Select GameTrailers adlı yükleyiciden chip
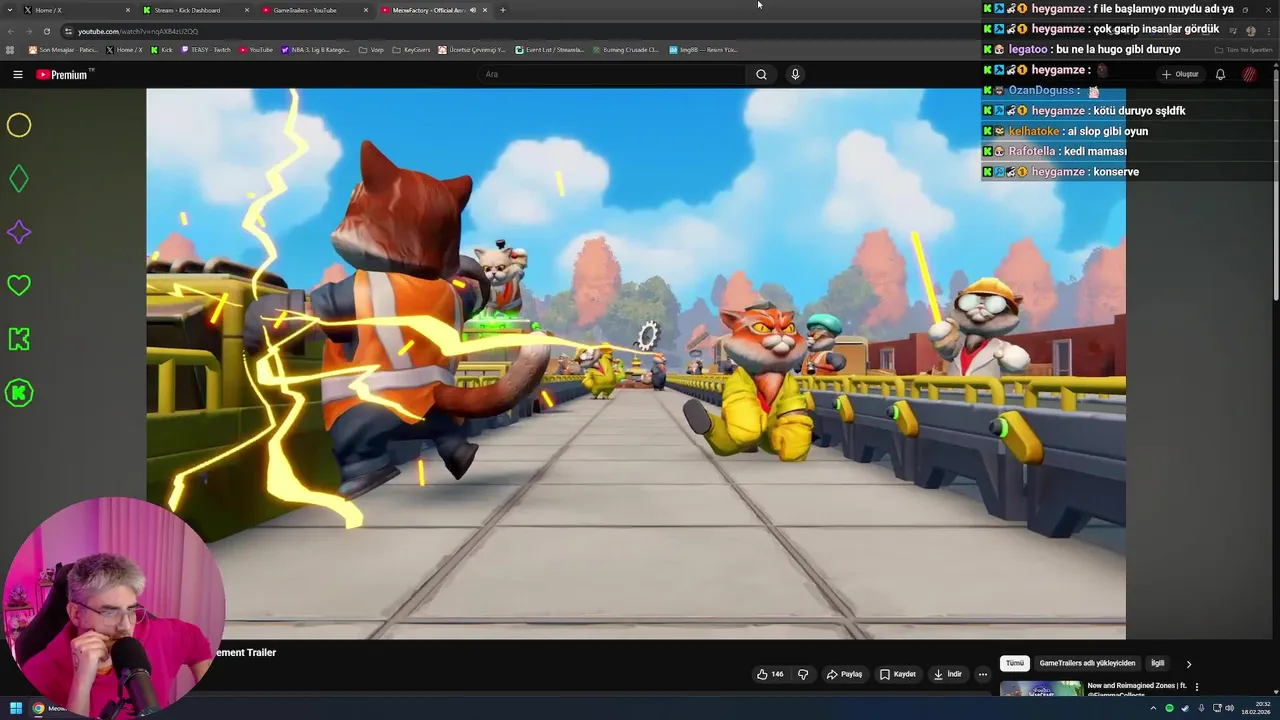Image resolution: width=1280 pixels, height=720 pixels. click(1087, 663)
